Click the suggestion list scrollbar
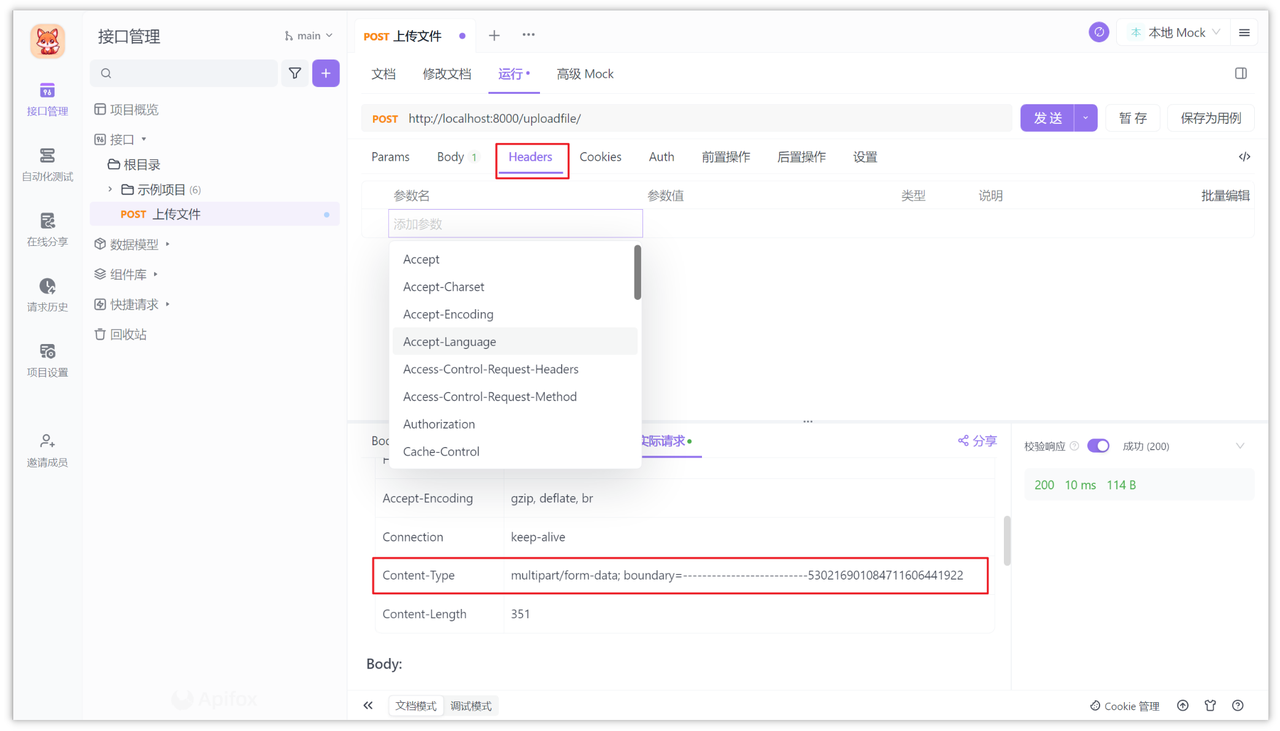The width and height of the screenshot is (1280, 731). [x=638, y=273]
